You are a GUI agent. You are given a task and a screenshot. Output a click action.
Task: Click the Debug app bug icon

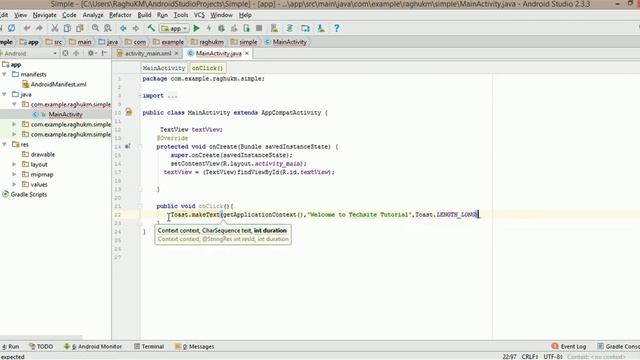(222, 28)
